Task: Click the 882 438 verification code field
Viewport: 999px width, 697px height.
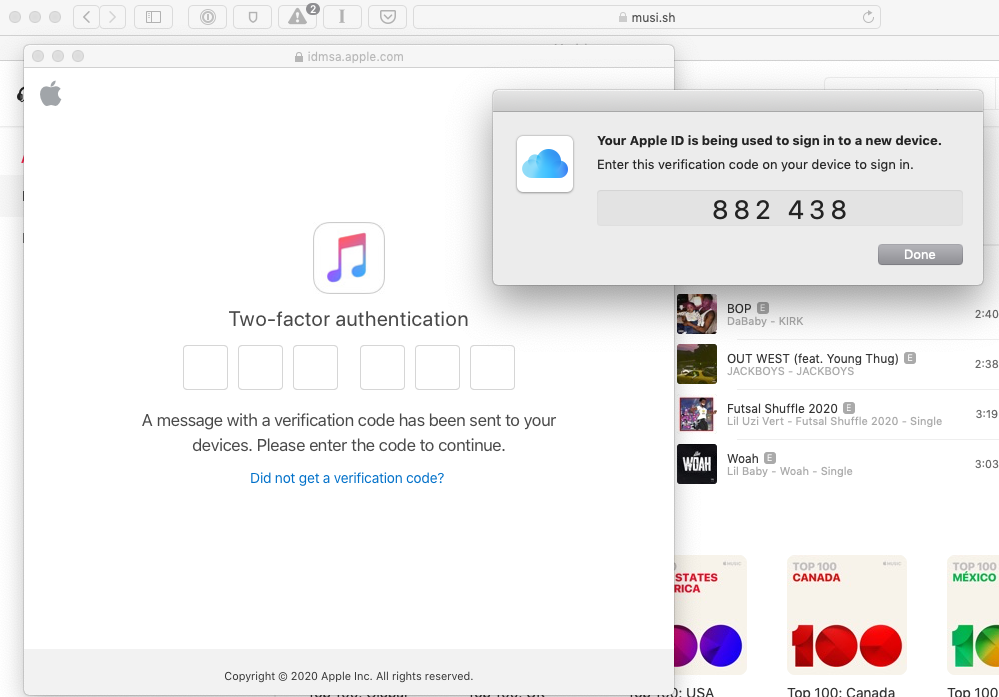Action: coord(779,208)
